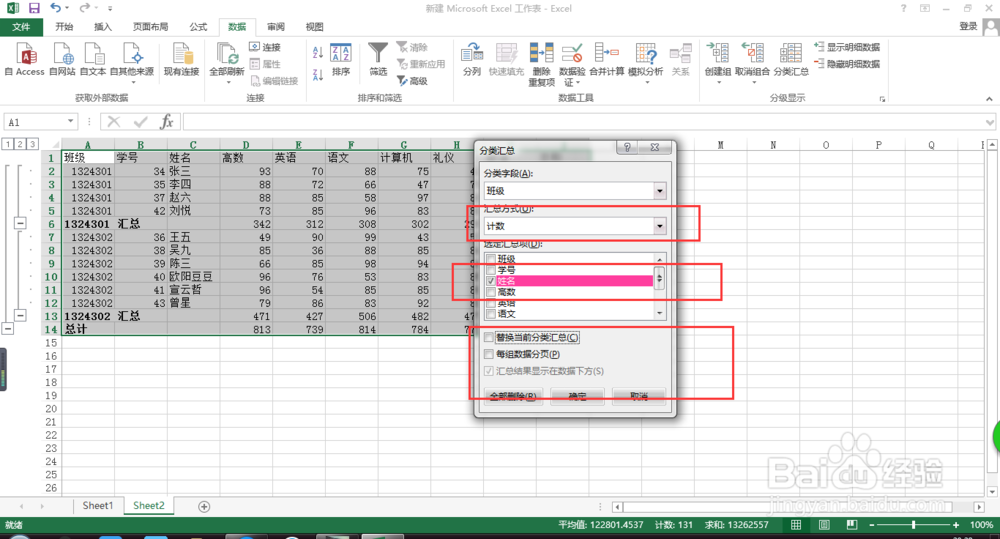Add a new sheet with plus icon
Viewport: 1000px width, 539px height.
[204, 506]
